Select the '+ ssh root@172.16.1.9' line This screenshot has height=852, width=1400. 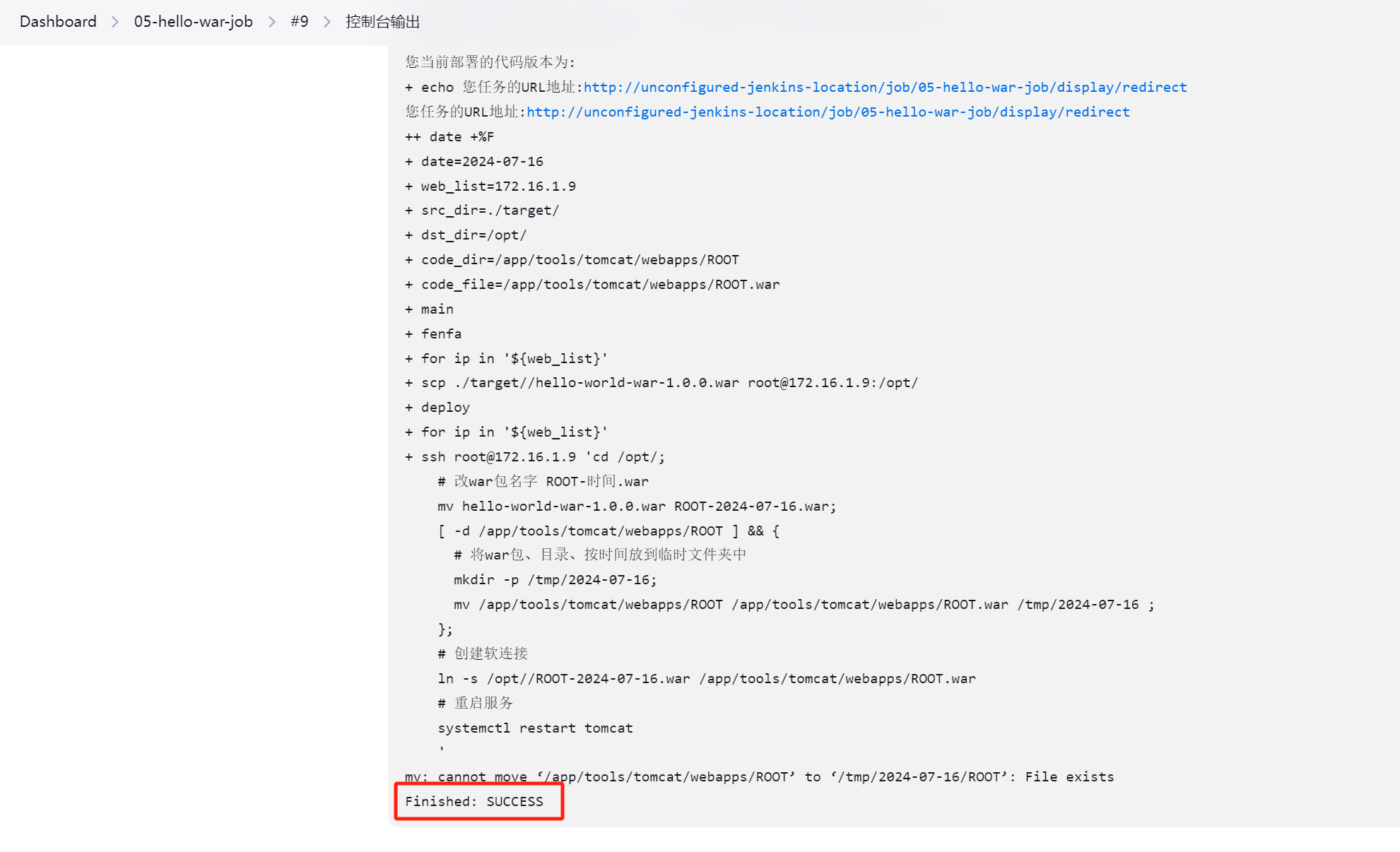coord(535,456)
